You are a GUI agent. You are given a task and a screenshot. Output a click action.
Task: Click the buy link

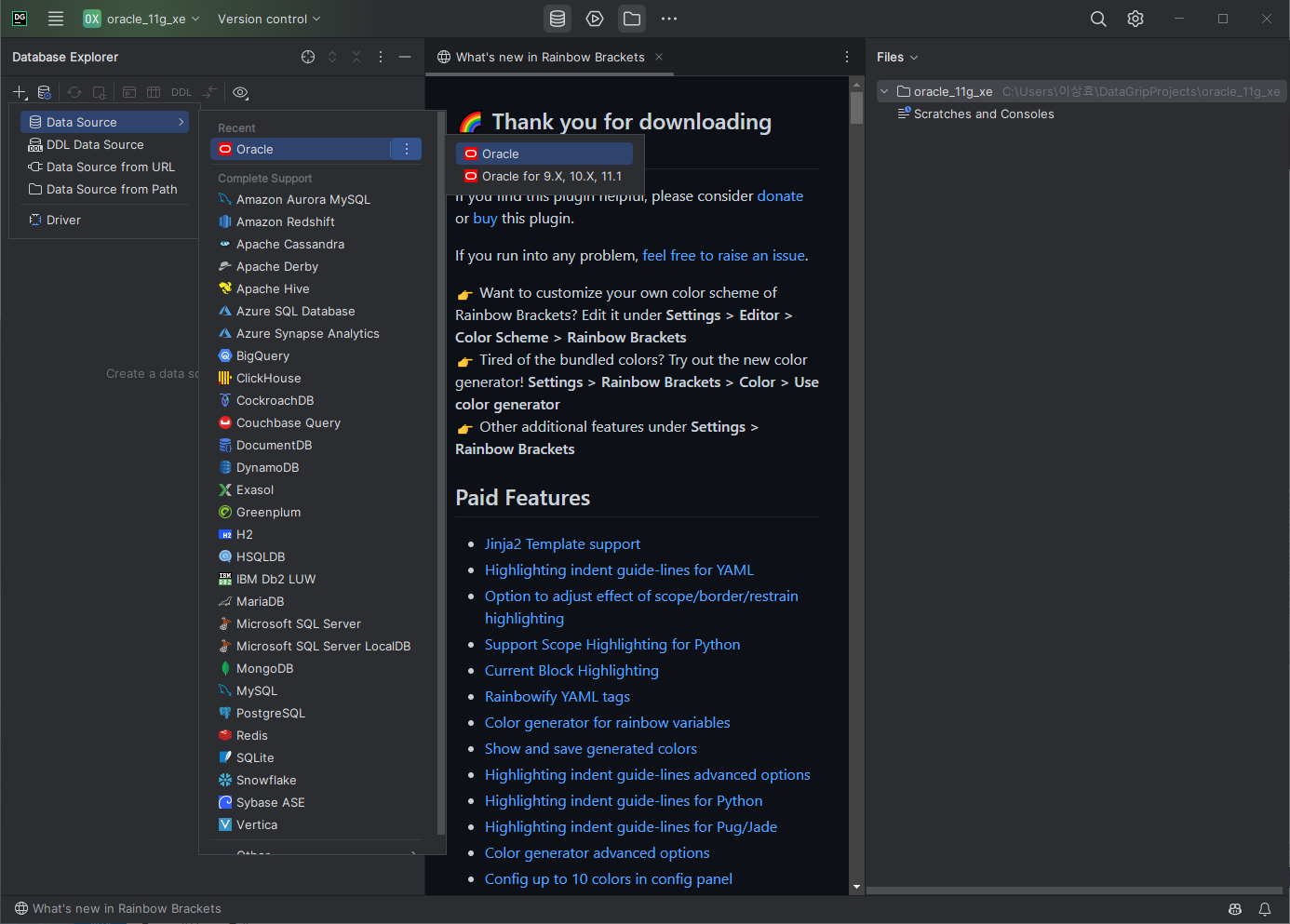(x=485, y=218)
